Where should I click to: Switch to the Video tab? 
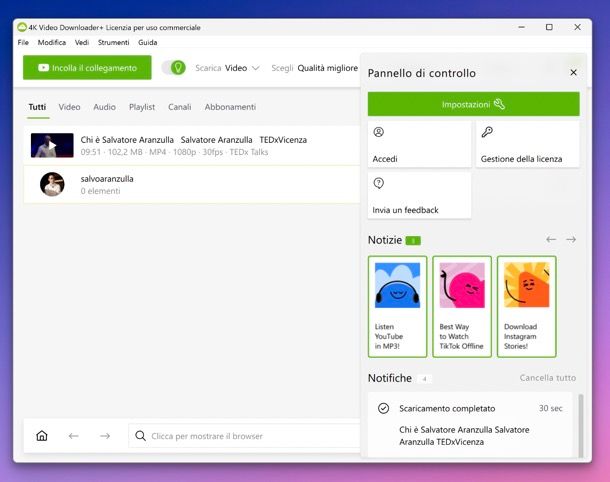pos(69,107)
